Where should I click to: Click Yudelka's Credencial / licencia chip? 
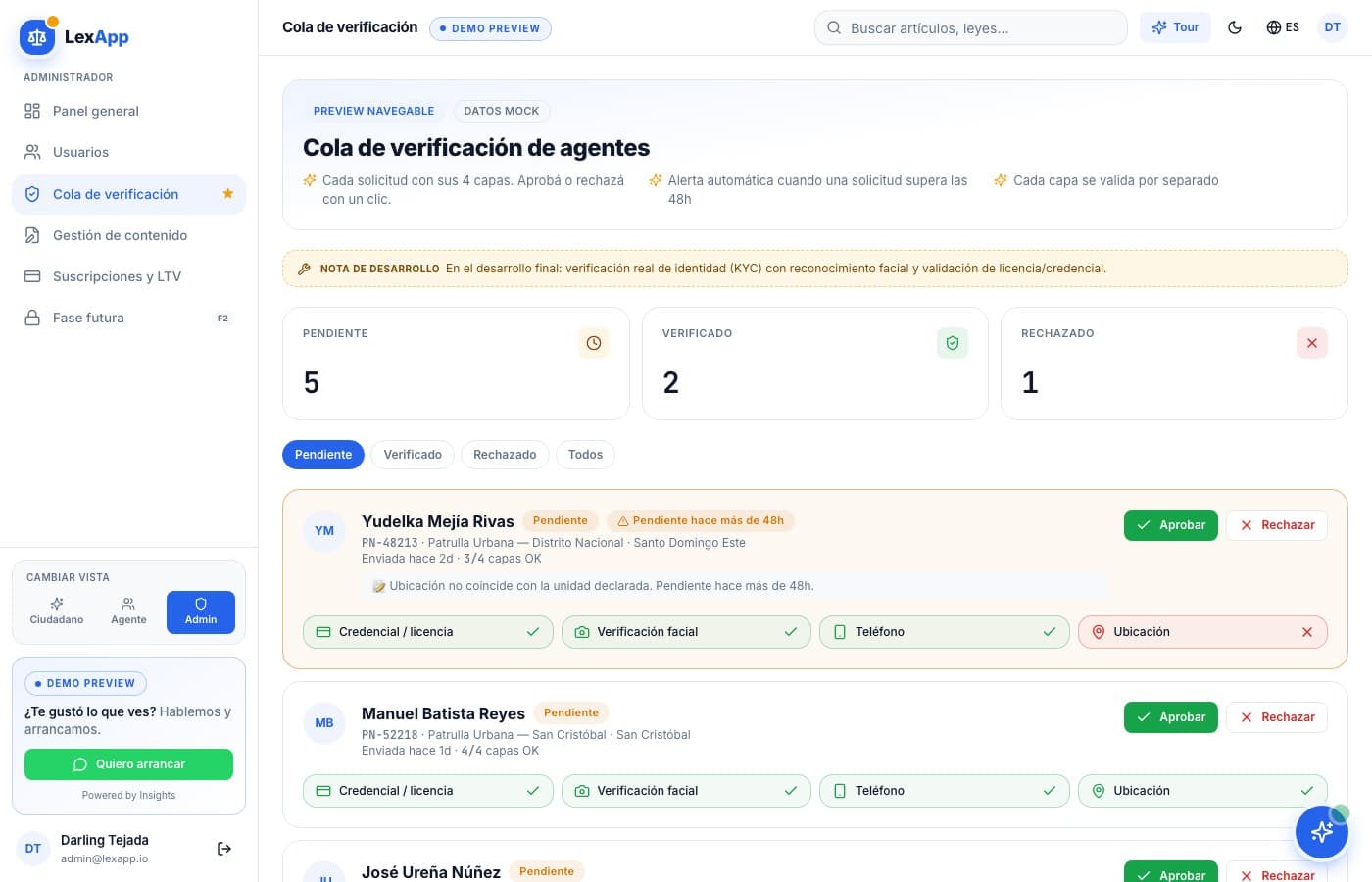pyautogui.click(x=428, y=632)
